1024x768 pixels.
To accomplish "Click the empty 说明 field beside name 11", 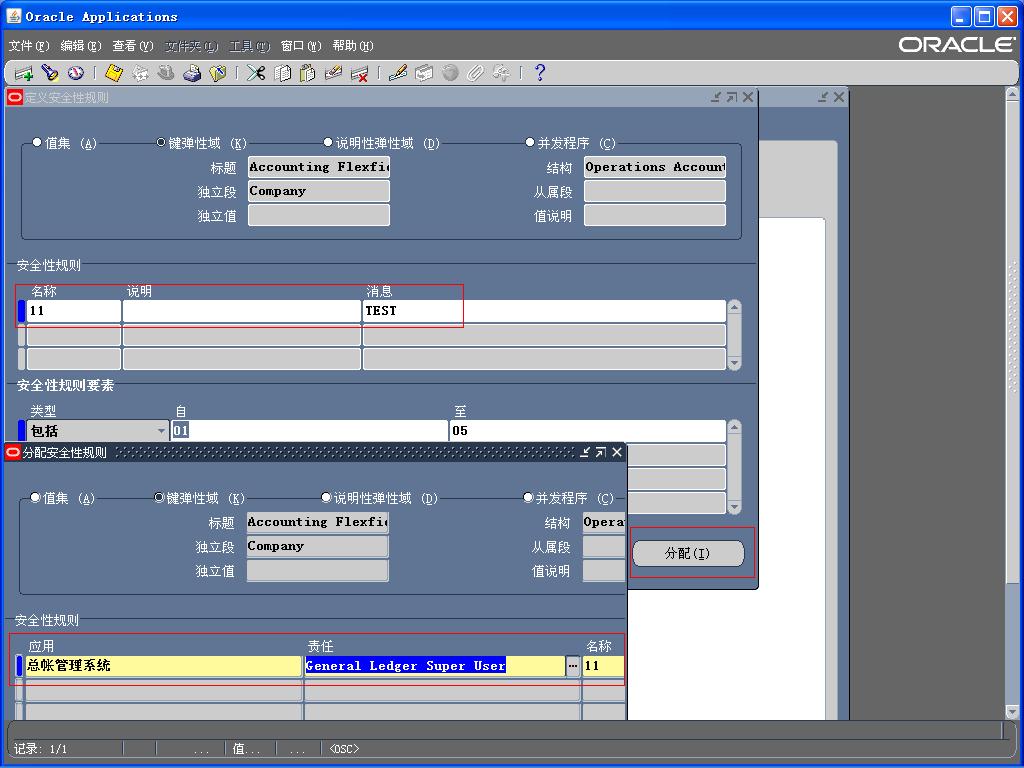I will coord(242,311).
